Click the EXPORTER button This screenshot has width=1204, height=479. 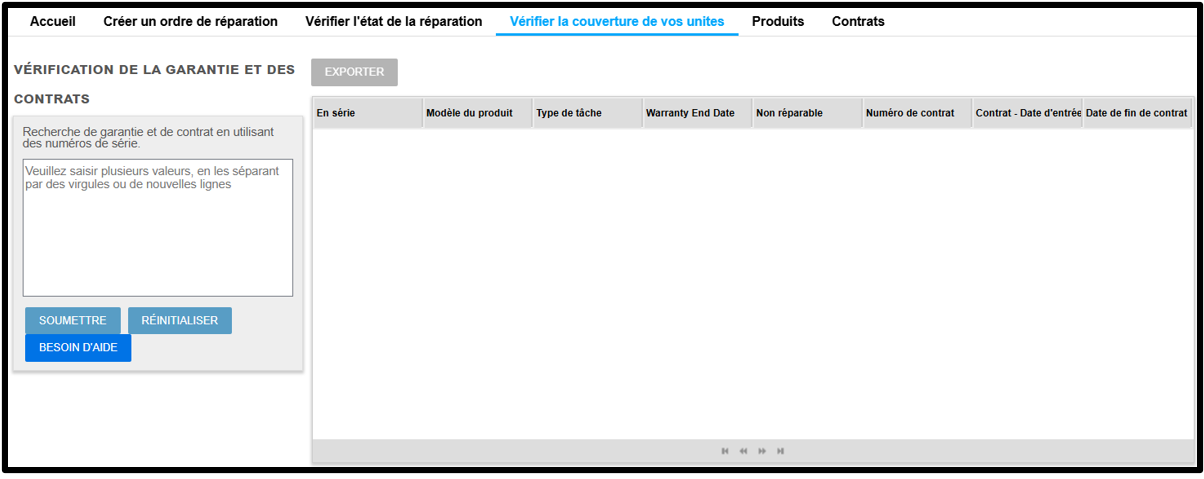click(354, 72)
